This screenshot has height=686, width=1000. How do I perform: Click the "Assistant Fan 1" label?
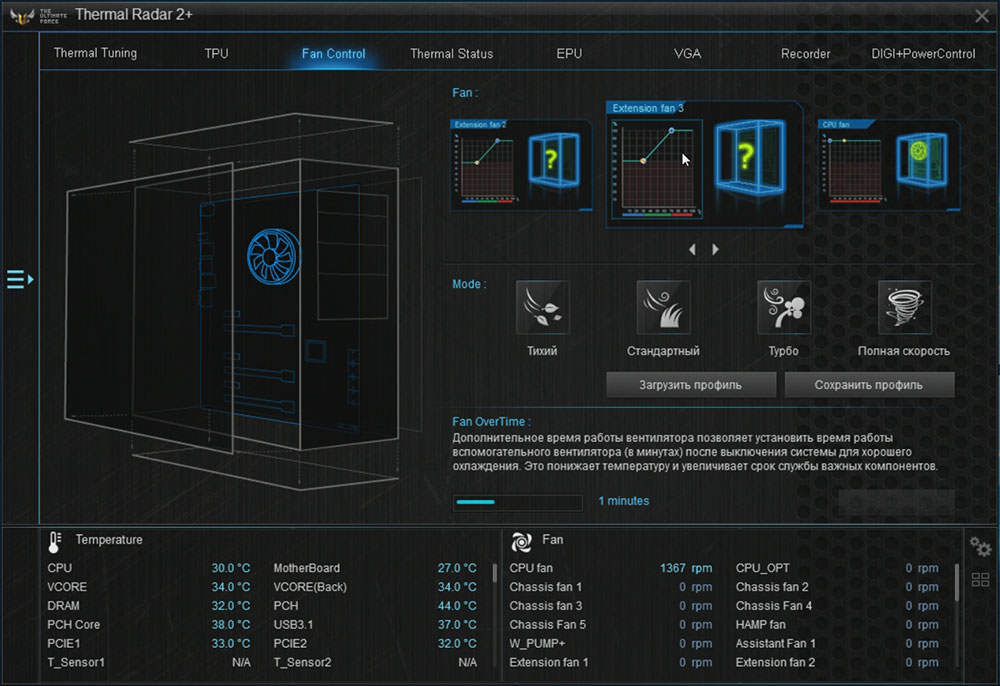(776, 644)
